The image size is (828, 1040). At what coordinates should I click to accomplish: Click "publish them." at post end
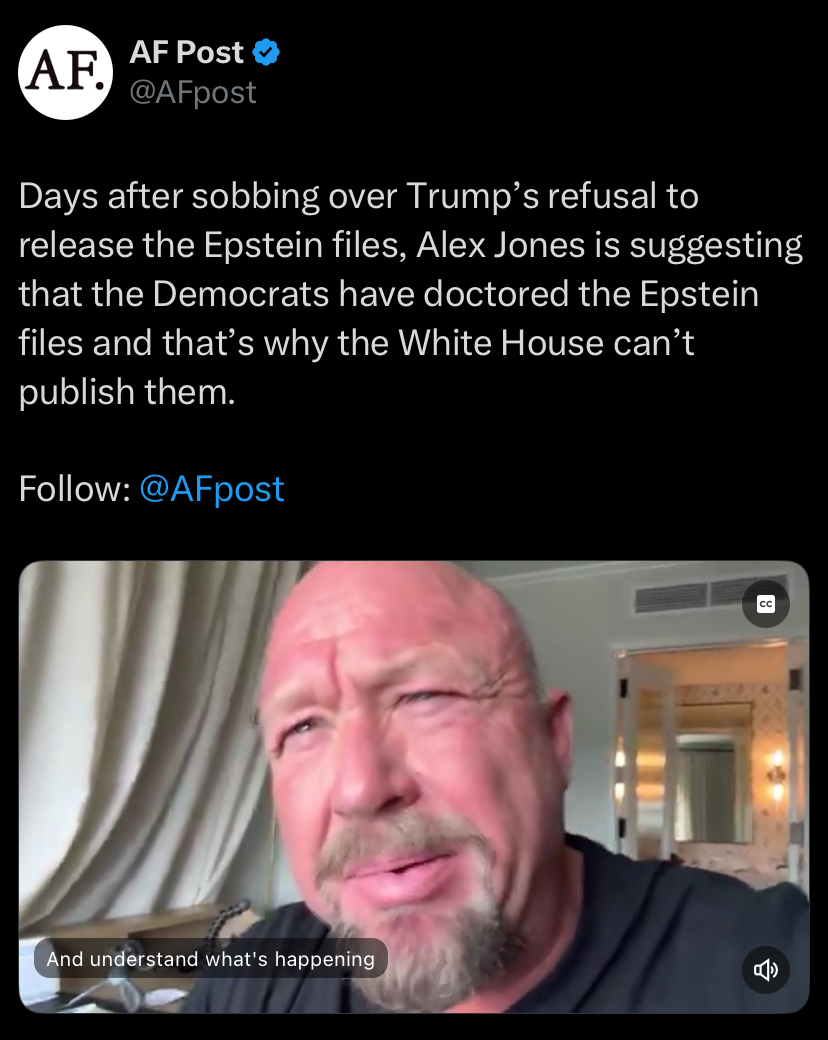127,391
